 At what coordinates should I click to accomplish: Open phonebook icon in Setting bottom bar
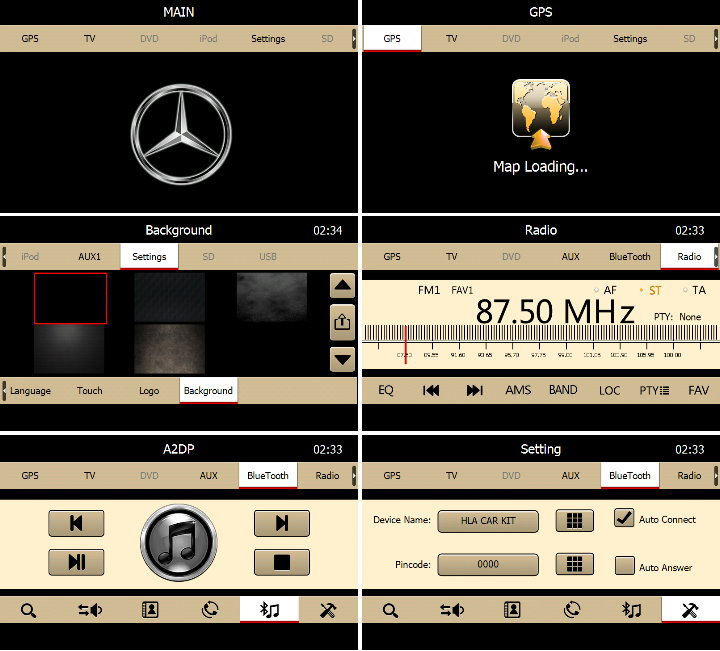512,610
